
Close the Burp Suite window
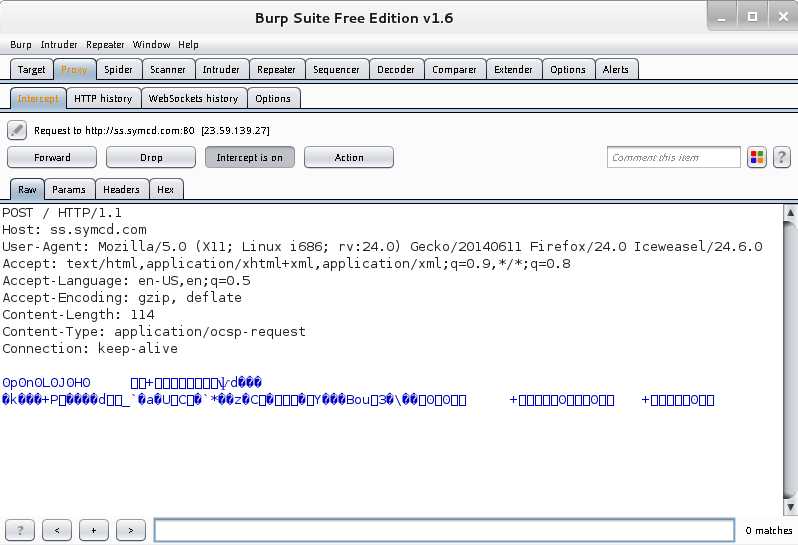783,17
